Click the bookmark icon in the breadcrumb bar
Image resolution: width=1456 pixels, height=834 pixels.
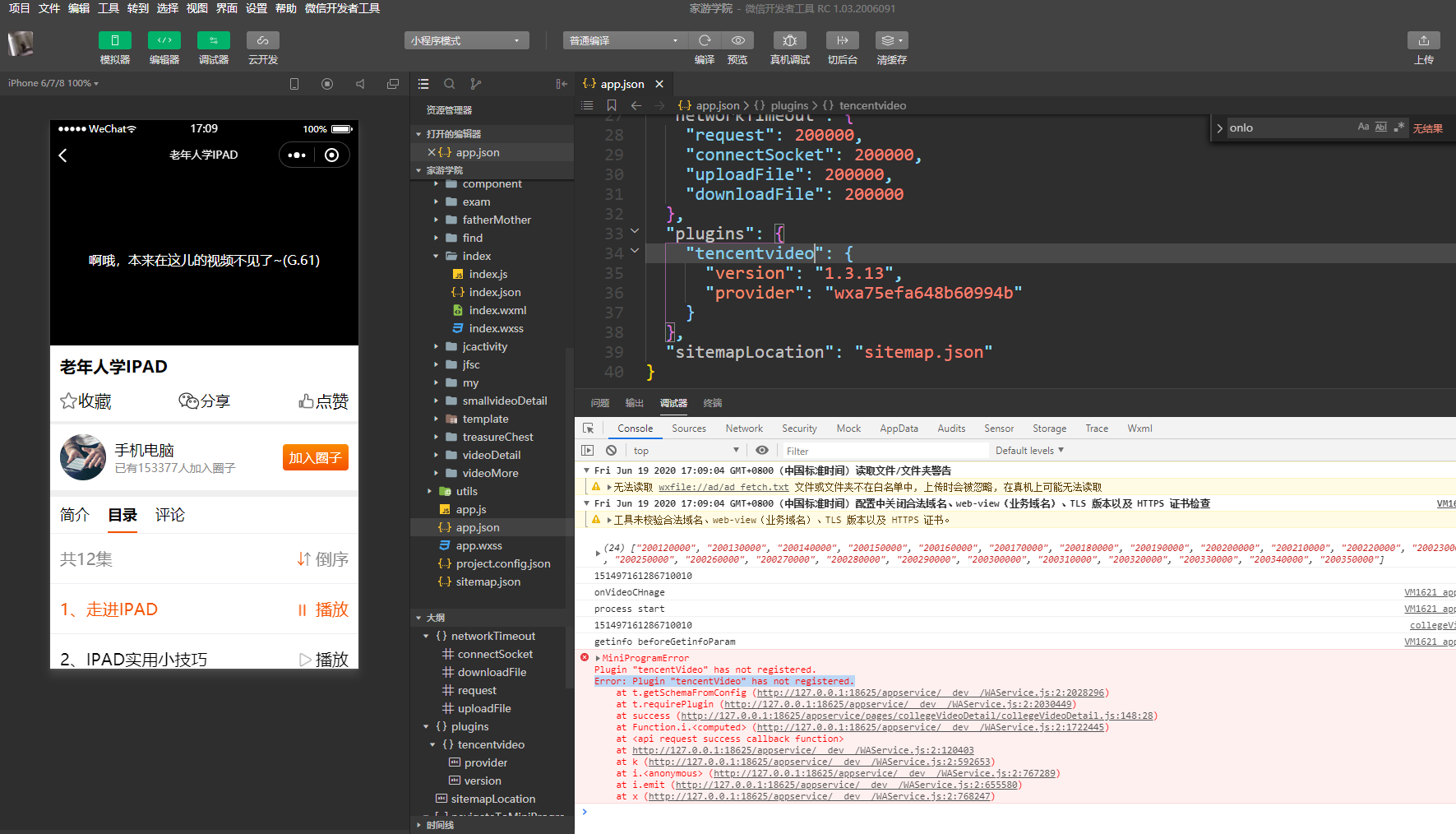pyautogui.click(x=612, y=105)
